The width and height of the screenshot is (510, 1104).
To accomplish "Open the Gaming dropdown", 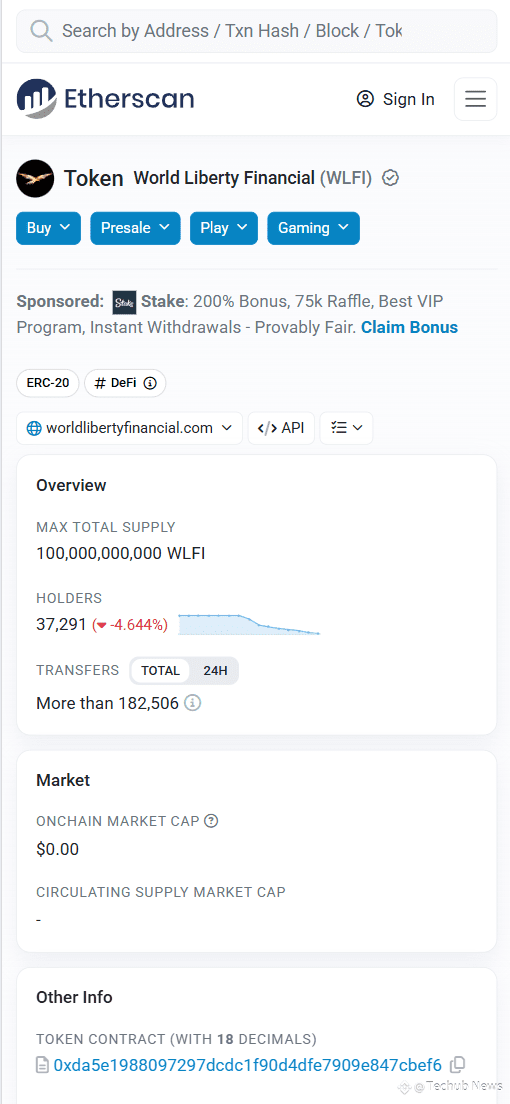I will 313,228.
